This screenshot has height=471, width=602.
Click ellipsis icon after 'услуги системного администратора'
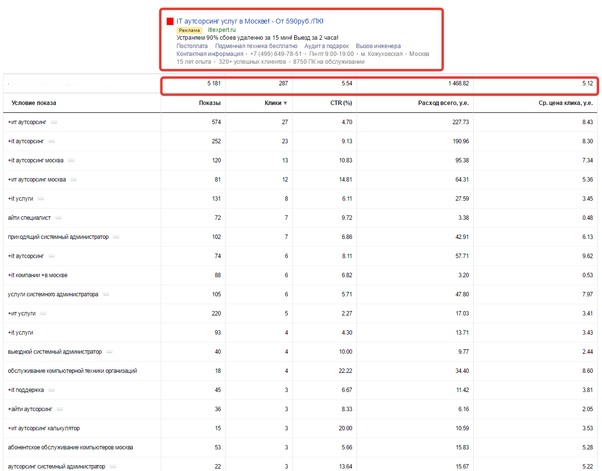point(106,294)
